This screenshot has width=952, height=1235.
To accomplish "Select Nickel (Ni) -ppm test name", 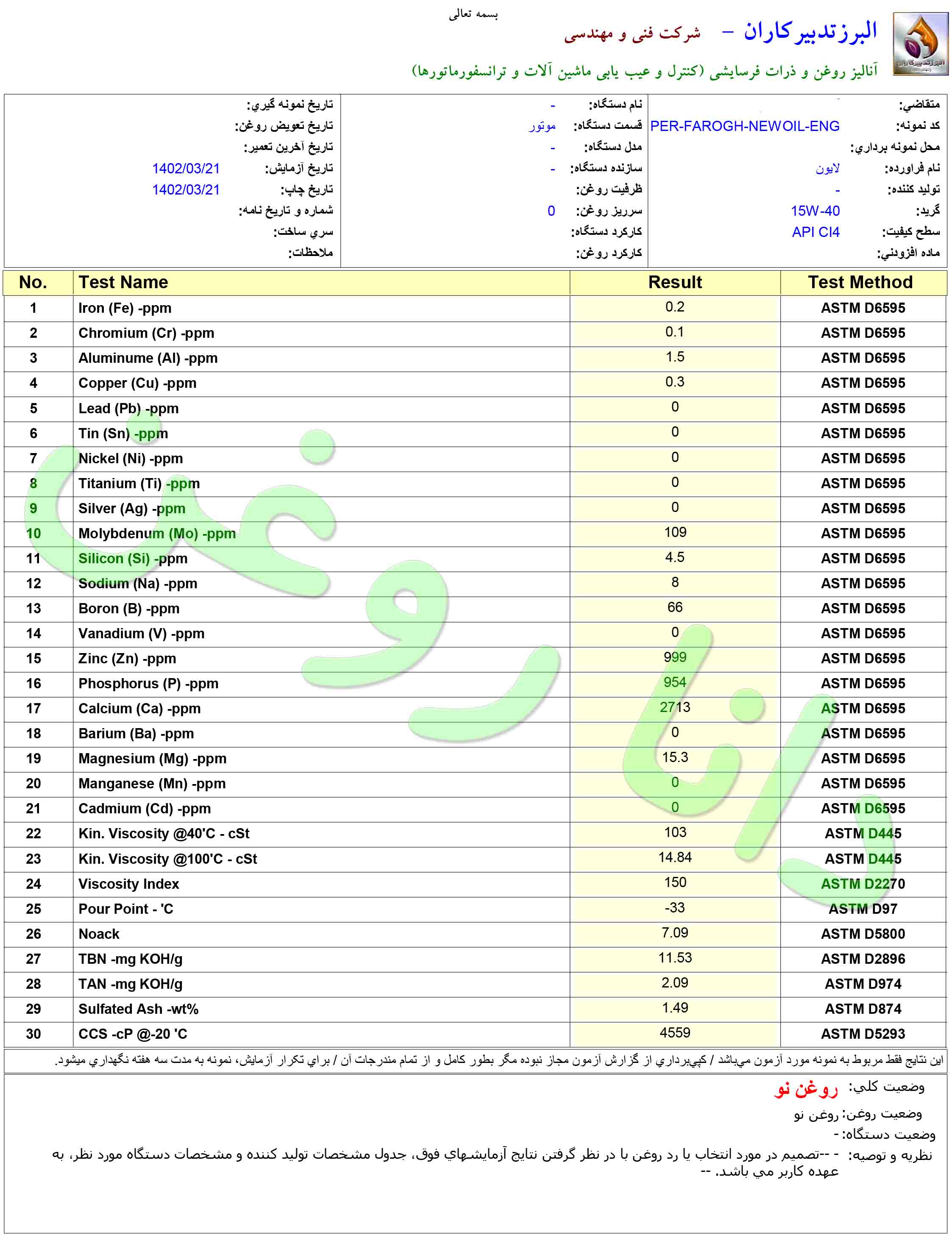I will (x=131, y=459).
